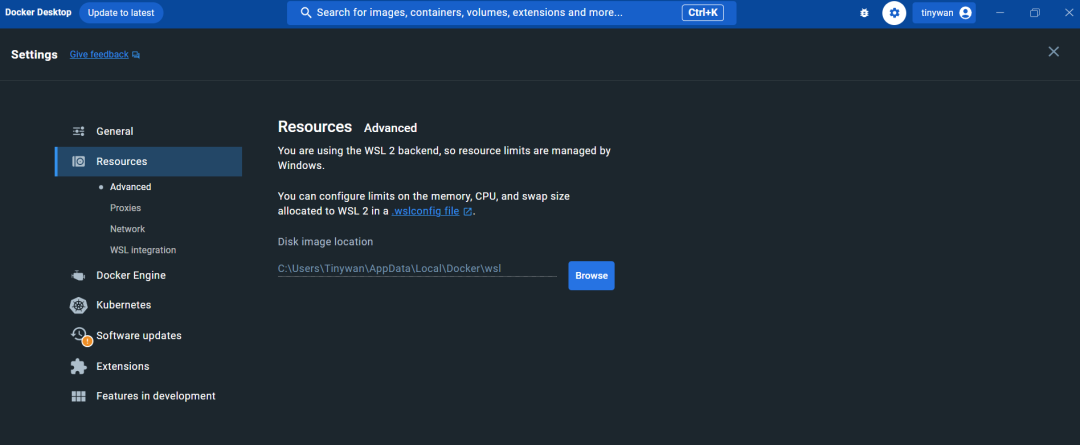Viewport: 1080px width, 445px height.
Task: Click the Update to latest button
Action: click(121, 13)
